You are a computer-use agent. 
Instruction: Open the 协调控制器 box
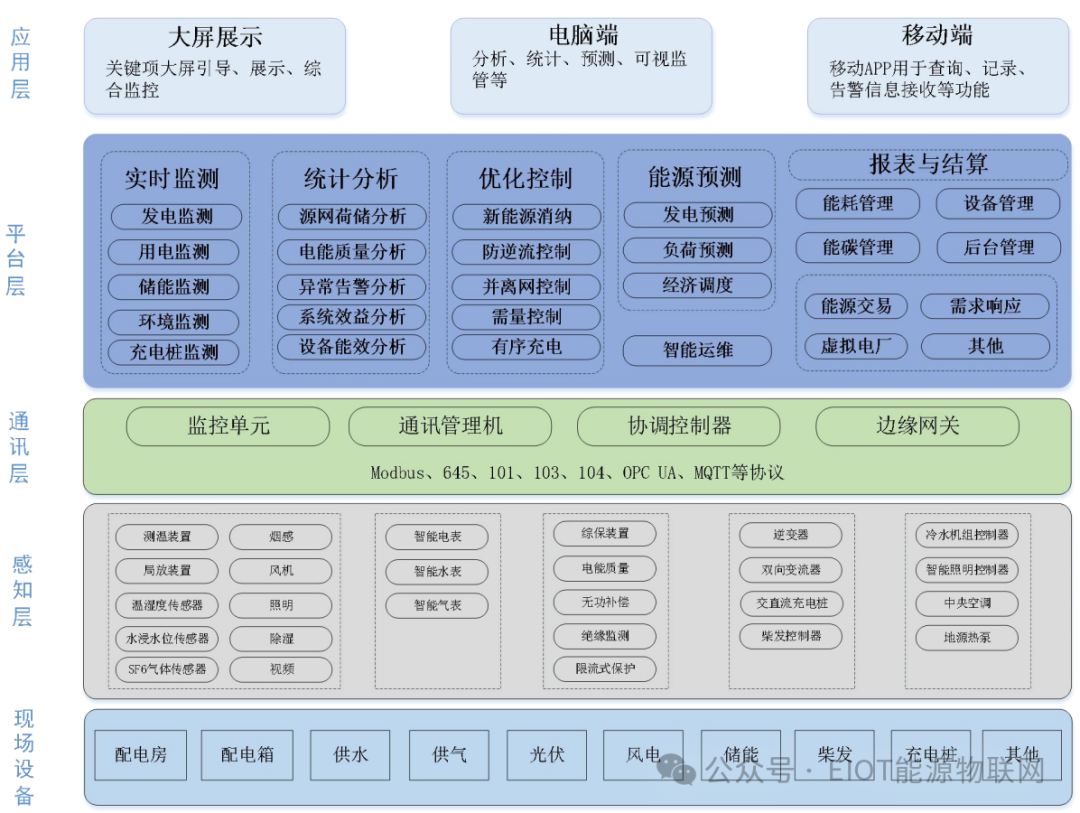pos(679,426)
